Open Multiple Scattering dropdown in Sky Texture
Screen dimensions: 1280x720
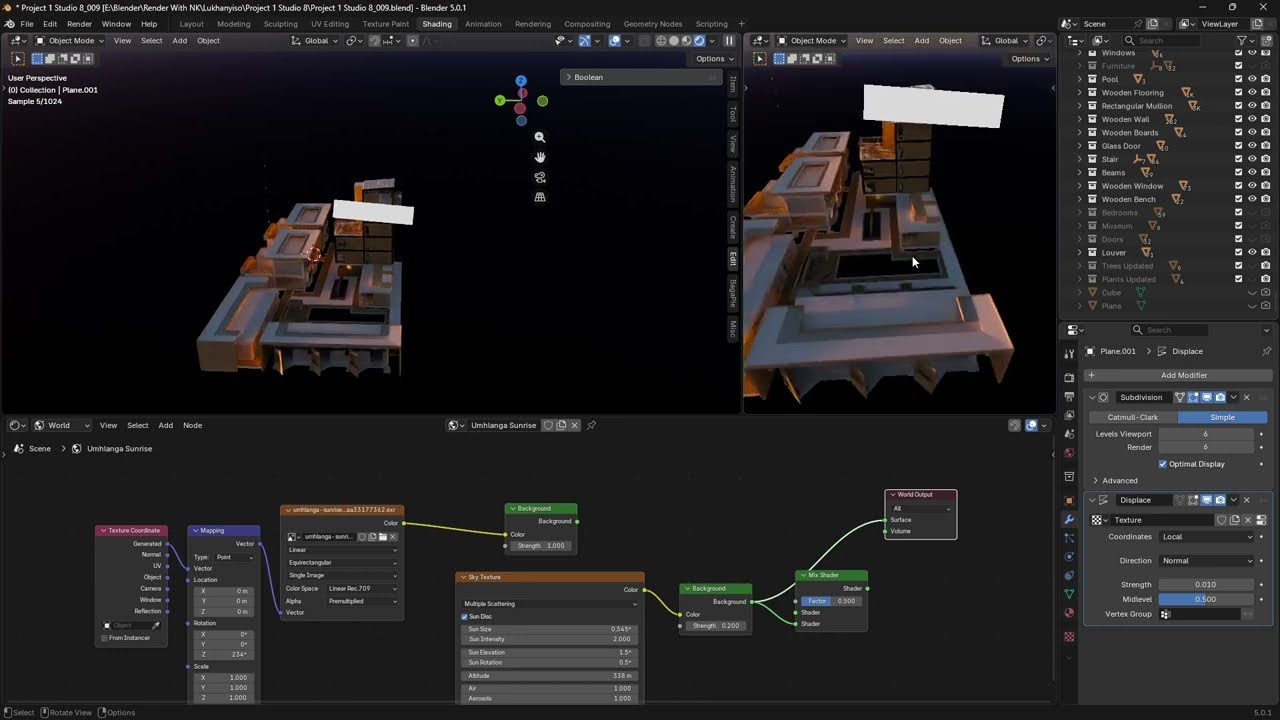549,604
